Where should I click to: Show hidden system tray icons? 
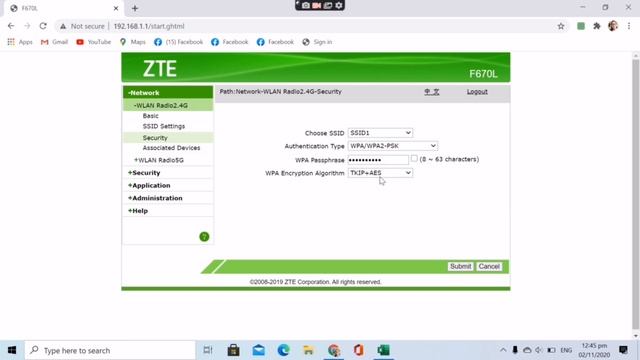coord(503,350)
